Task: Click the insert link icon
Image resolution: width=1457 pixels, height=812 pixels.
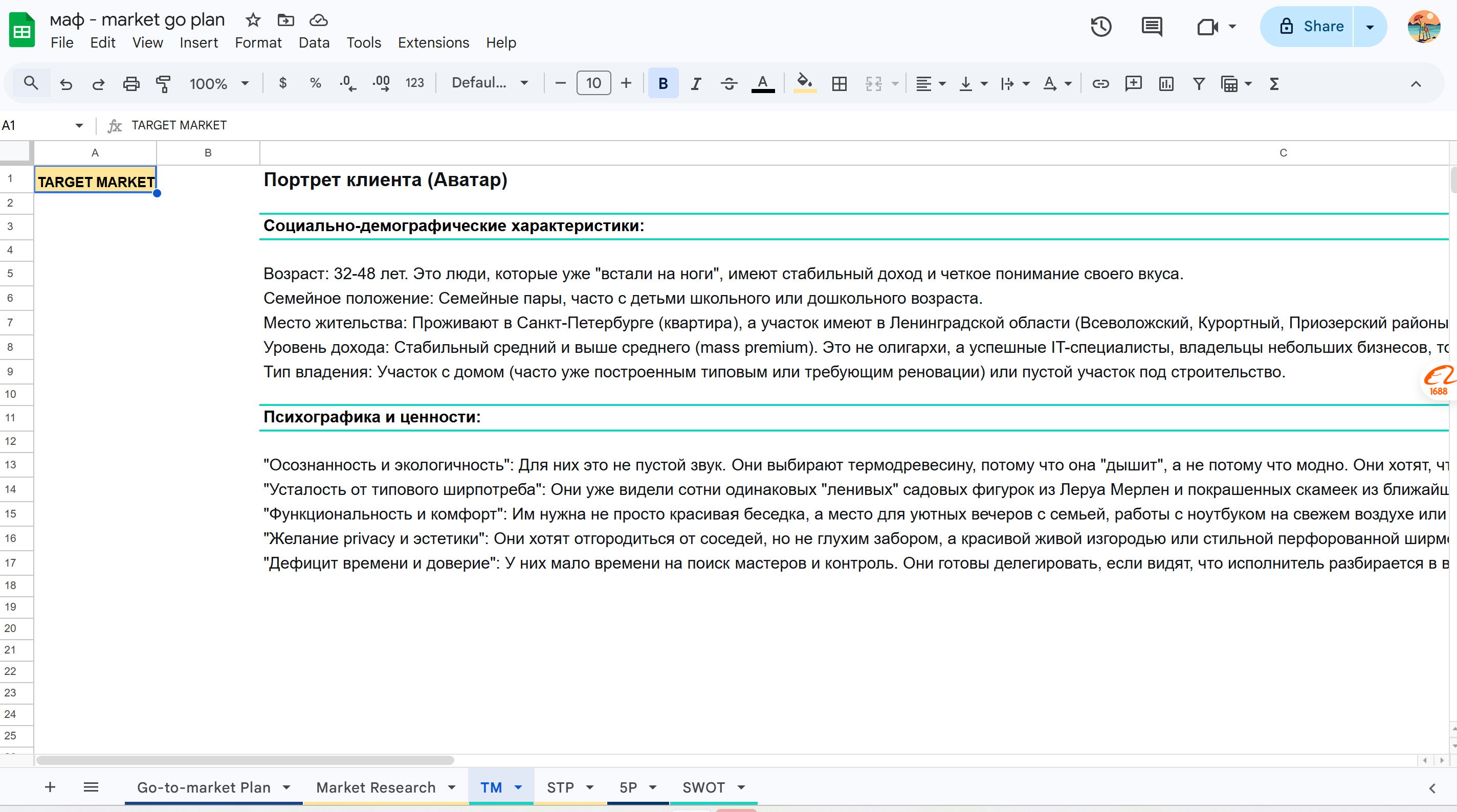Action: coord(1100,84)
